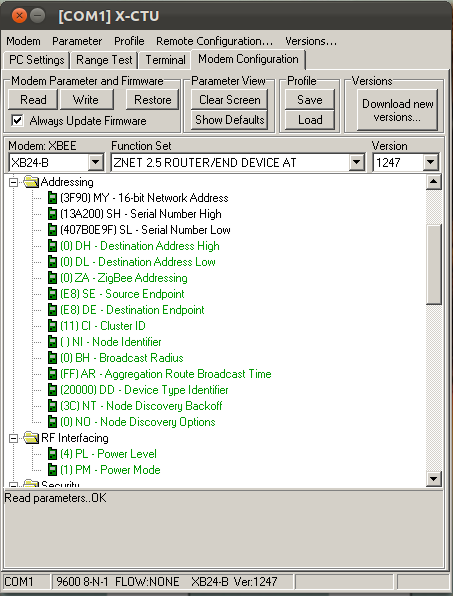Click the Clear Screen button

(x=230, y=100)
